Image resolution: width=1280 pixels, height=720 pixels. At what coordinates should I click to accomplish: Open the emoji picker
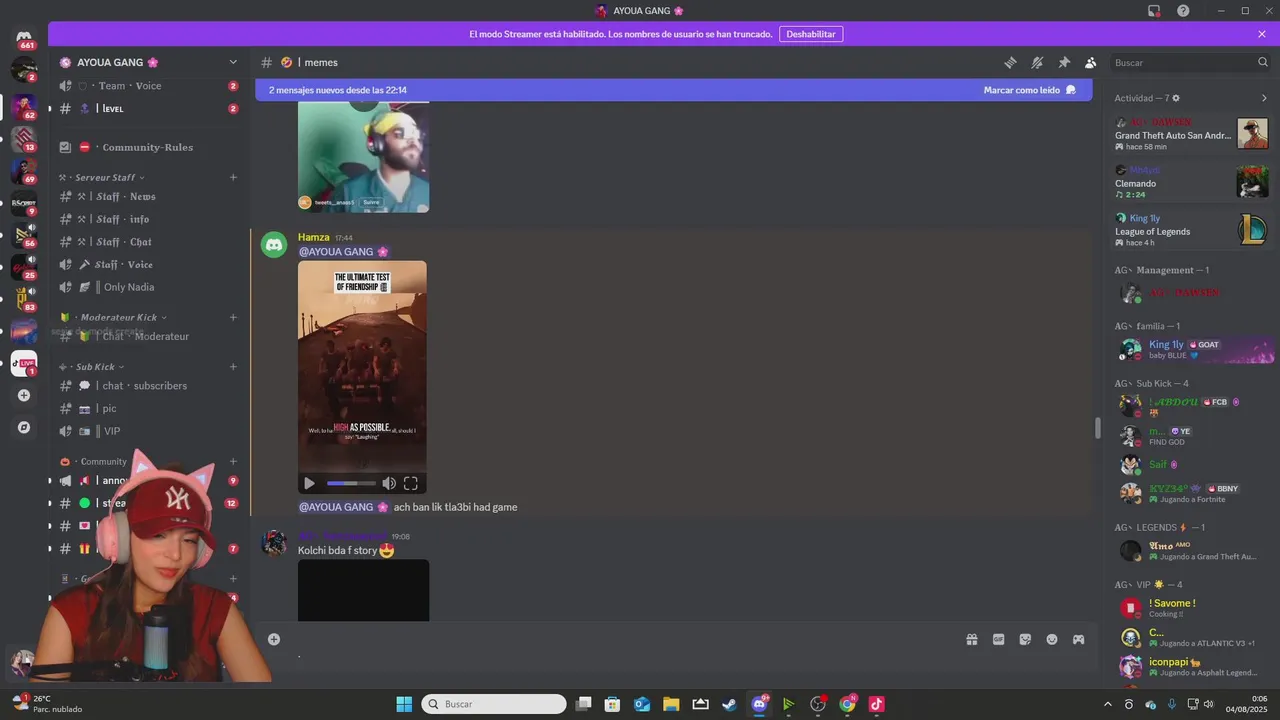[x=1052, y=639]
